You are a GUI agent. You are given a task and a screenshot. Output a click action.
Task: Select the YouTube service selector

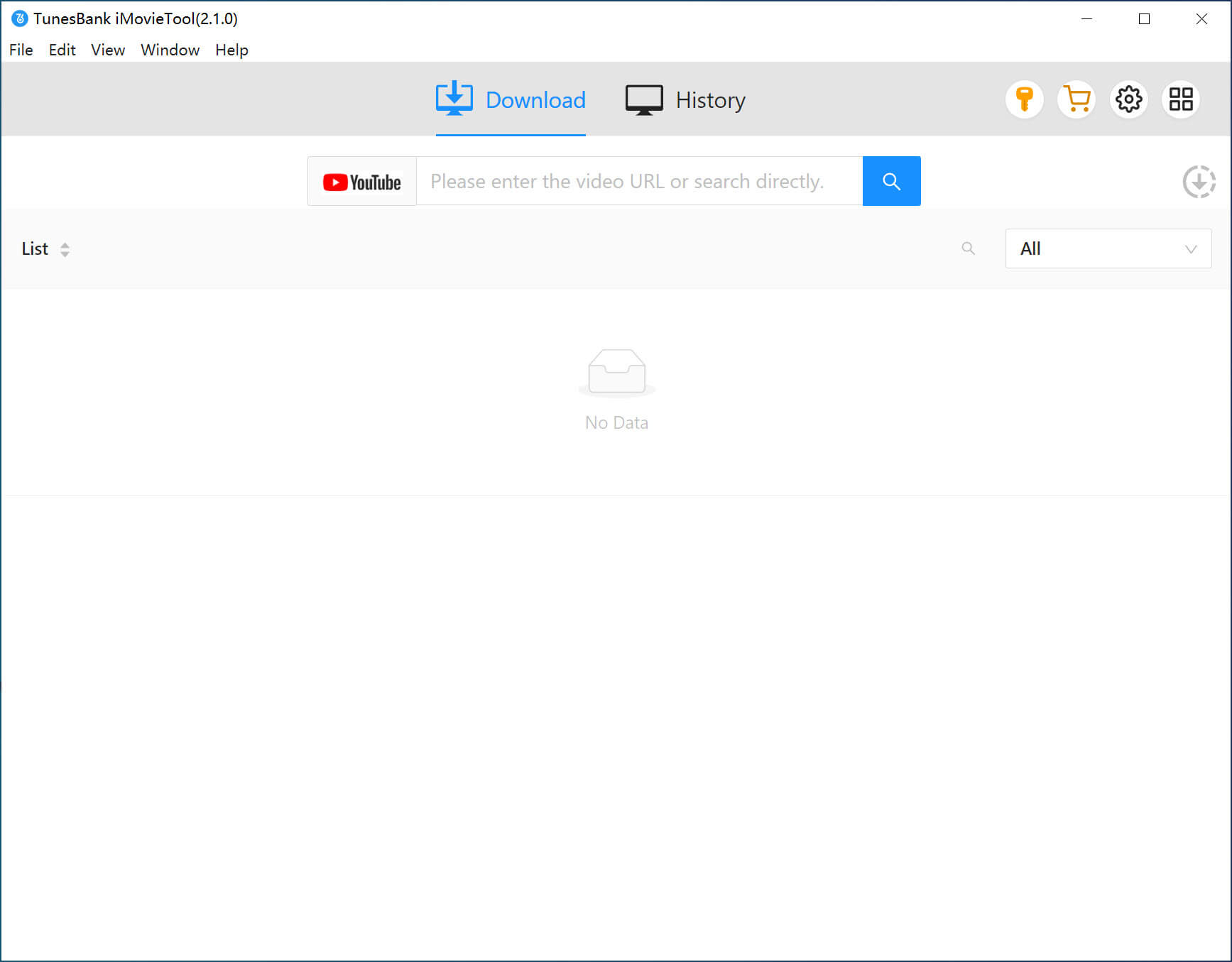pyautogui.click(x=362, y=182)
